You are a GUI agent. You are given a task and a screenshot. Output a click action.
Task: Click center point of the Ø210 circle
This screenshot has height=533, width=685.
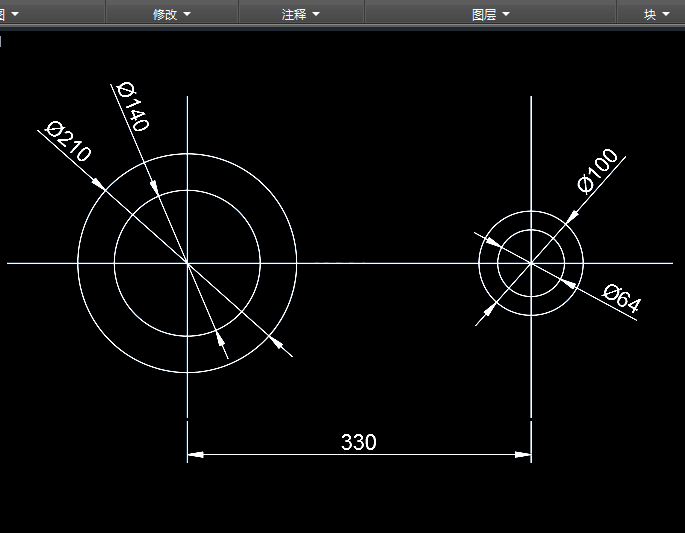coord(187,263)
